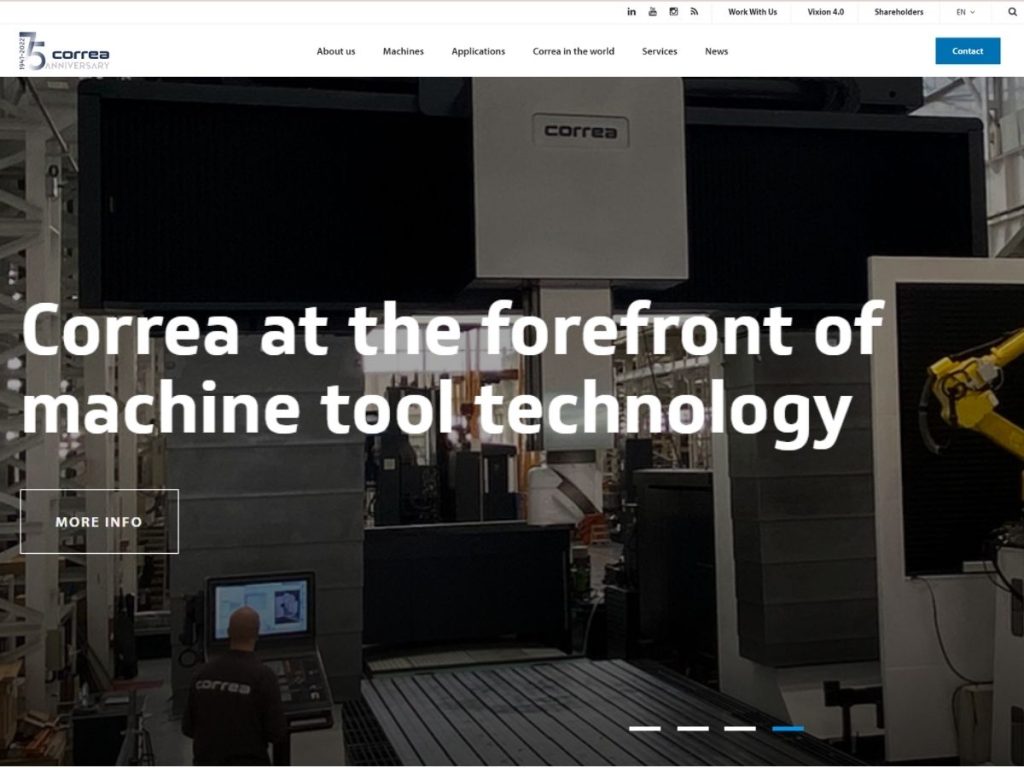Click the Correa 75 anniversary logo

pos(64,51)
